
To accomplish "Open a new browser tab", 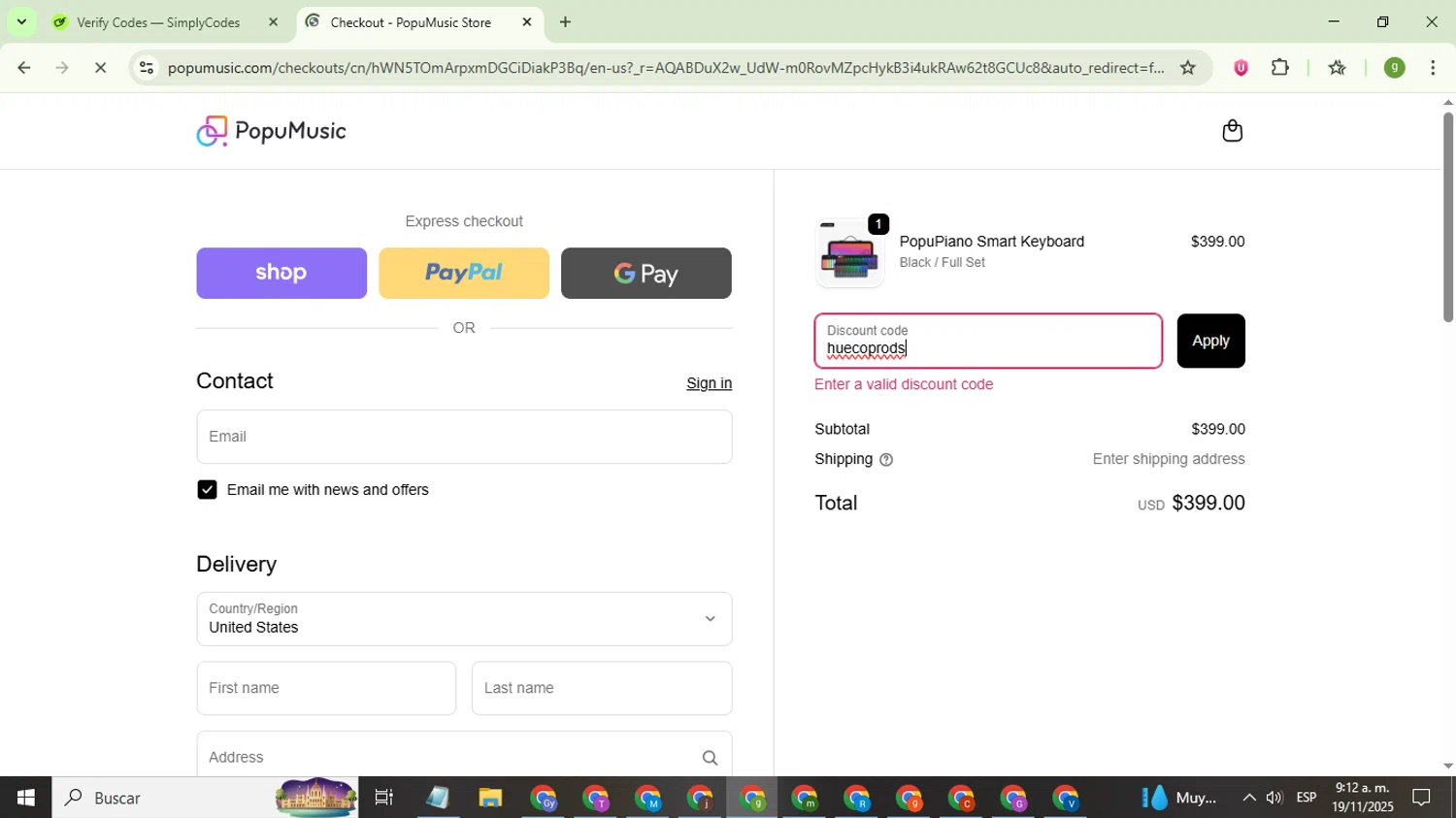I will pyautogui.click(x=565, y=22).
